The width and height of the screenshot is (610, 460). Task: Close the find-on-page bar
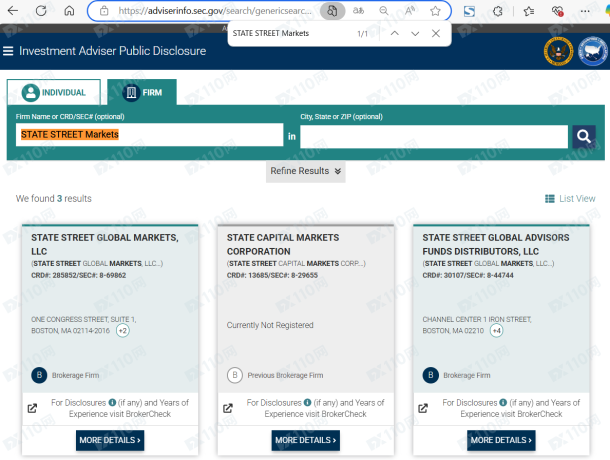(x=436, y=33)
